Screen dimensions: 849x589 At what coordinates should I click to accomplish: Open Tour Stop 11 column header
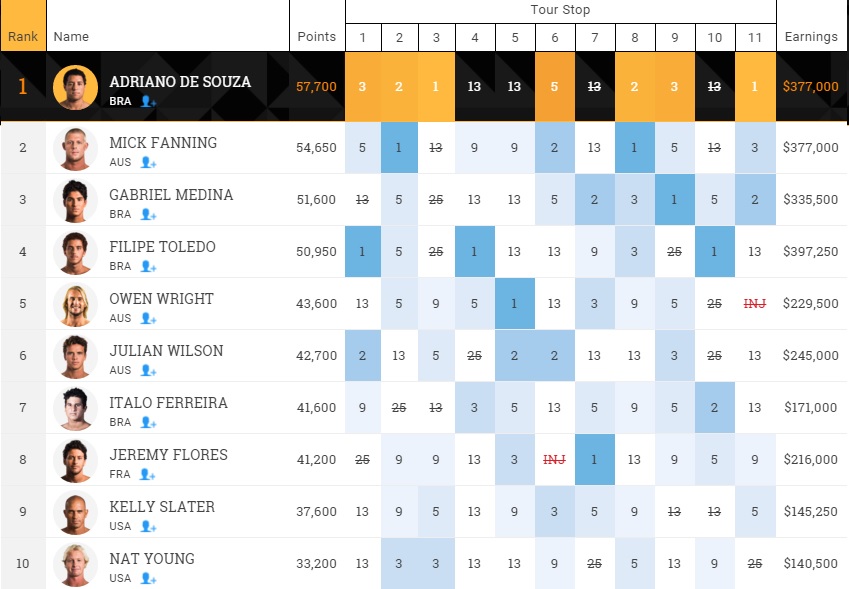755,38
